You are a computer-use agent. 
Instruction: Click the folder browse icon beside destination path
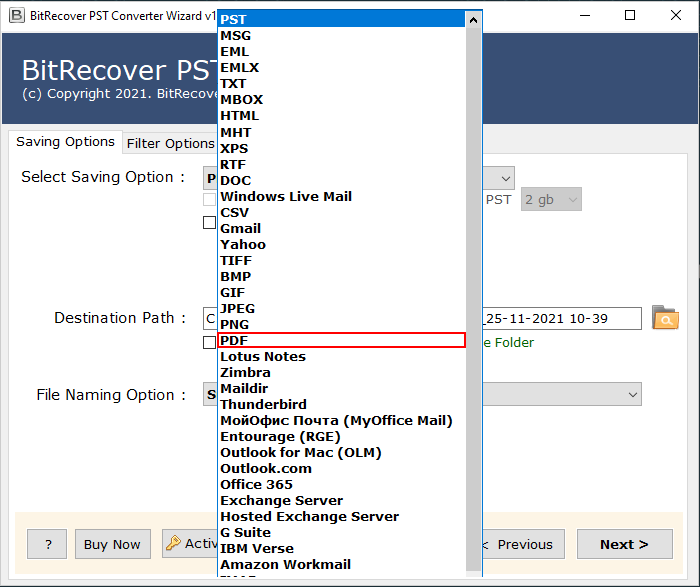pos(665,318)
